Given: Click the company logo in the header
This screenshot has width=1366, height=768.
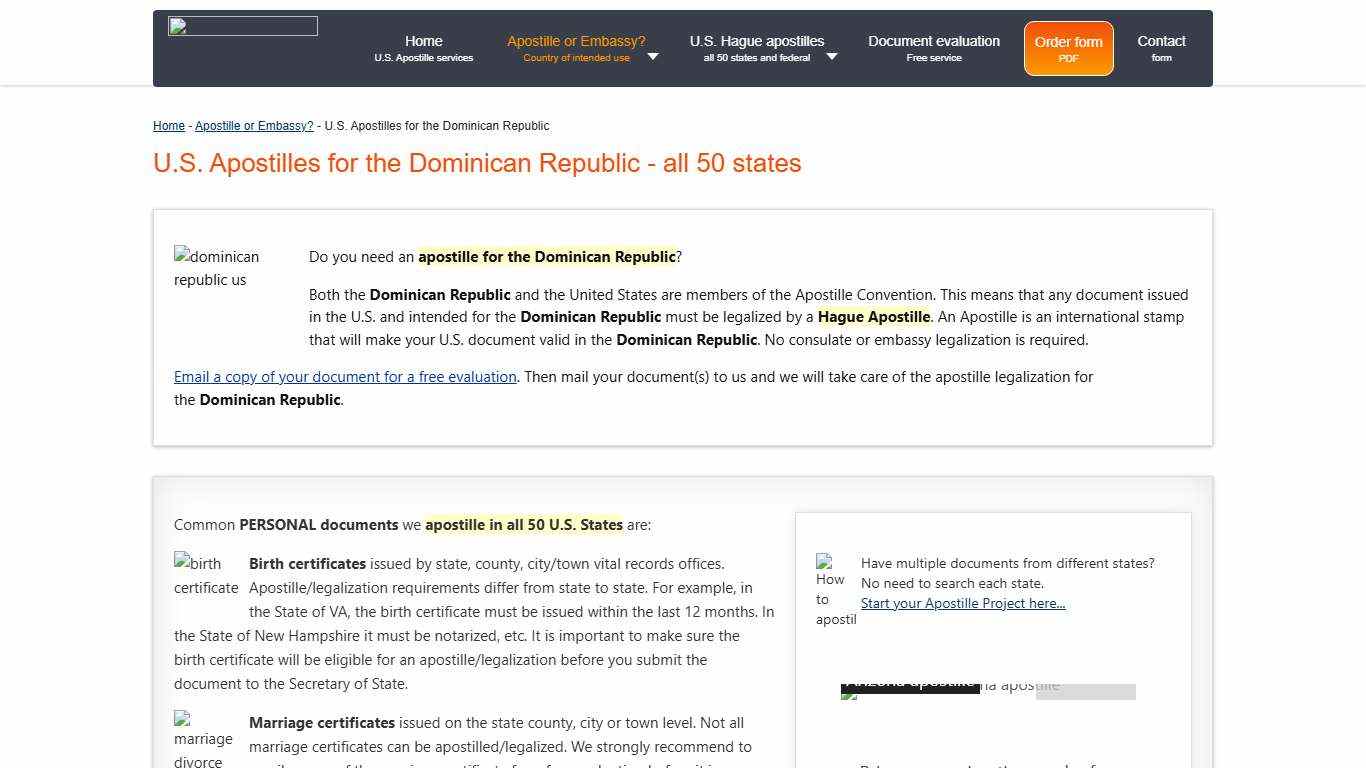Looking at the screenshot, I should pos(242,25).
